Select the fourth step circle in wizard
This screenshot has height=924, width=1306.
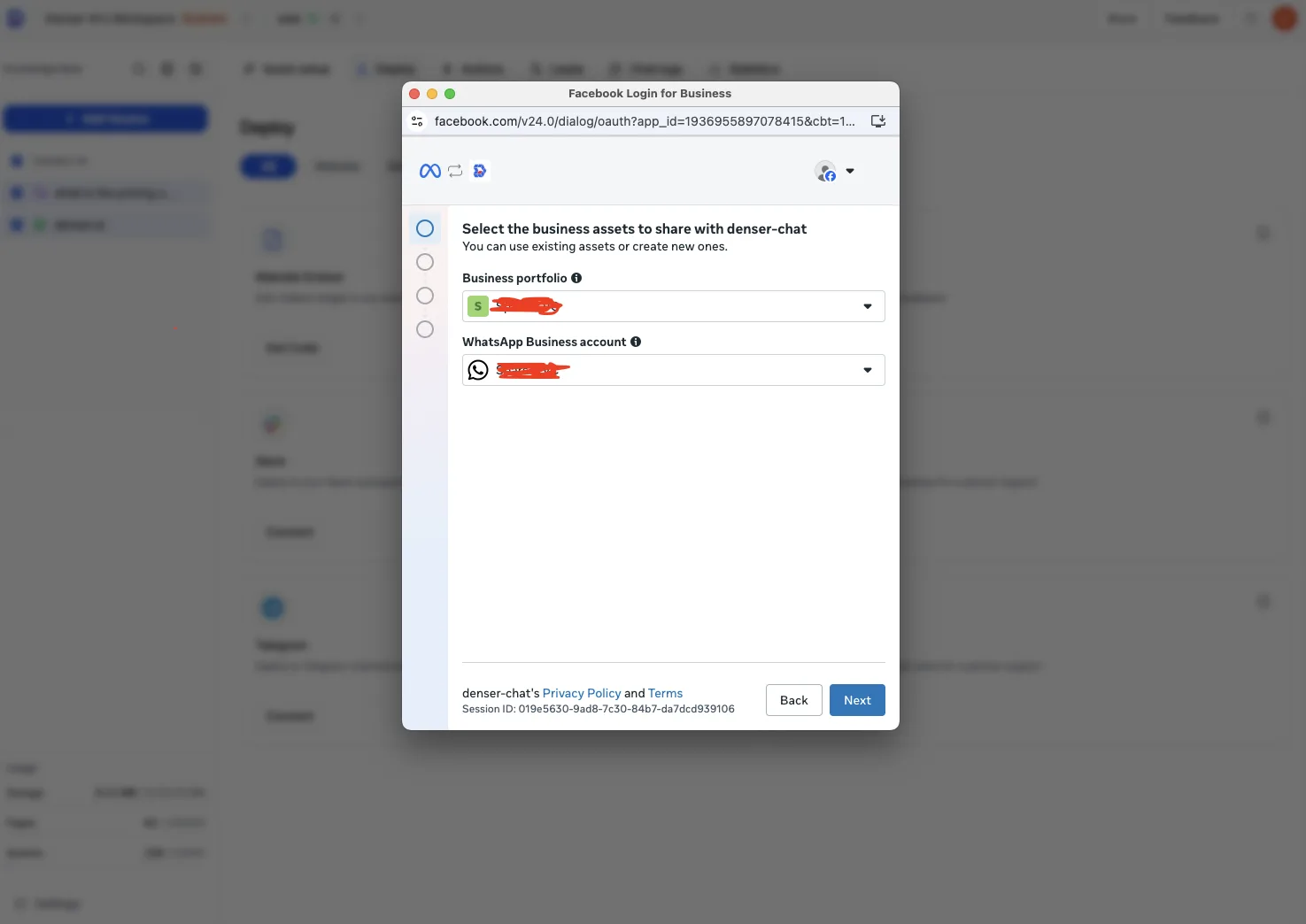[x=425, y=329]
